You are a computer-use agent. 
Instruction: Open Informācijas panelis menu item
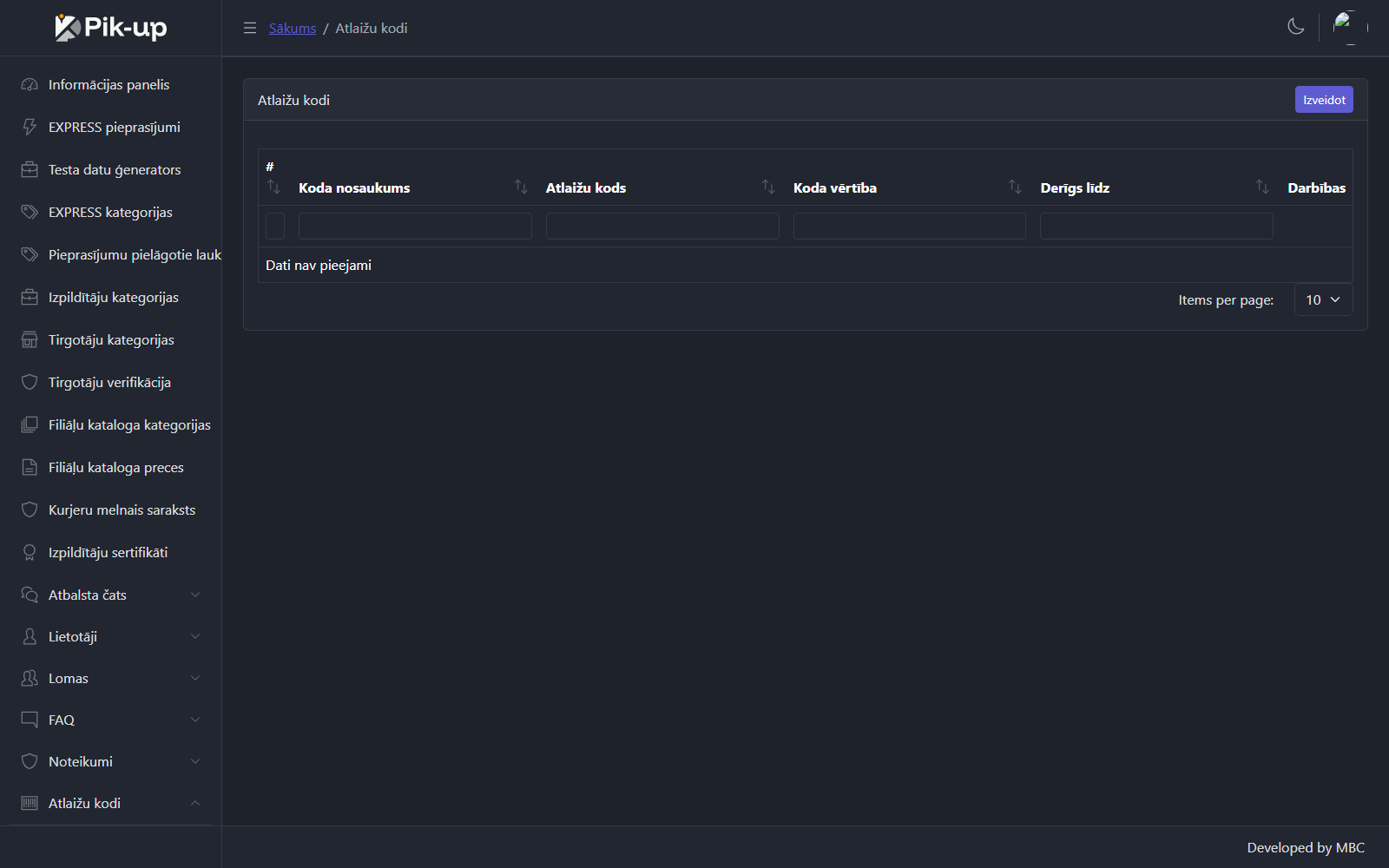pyautogui.click(x=111, y=84)
